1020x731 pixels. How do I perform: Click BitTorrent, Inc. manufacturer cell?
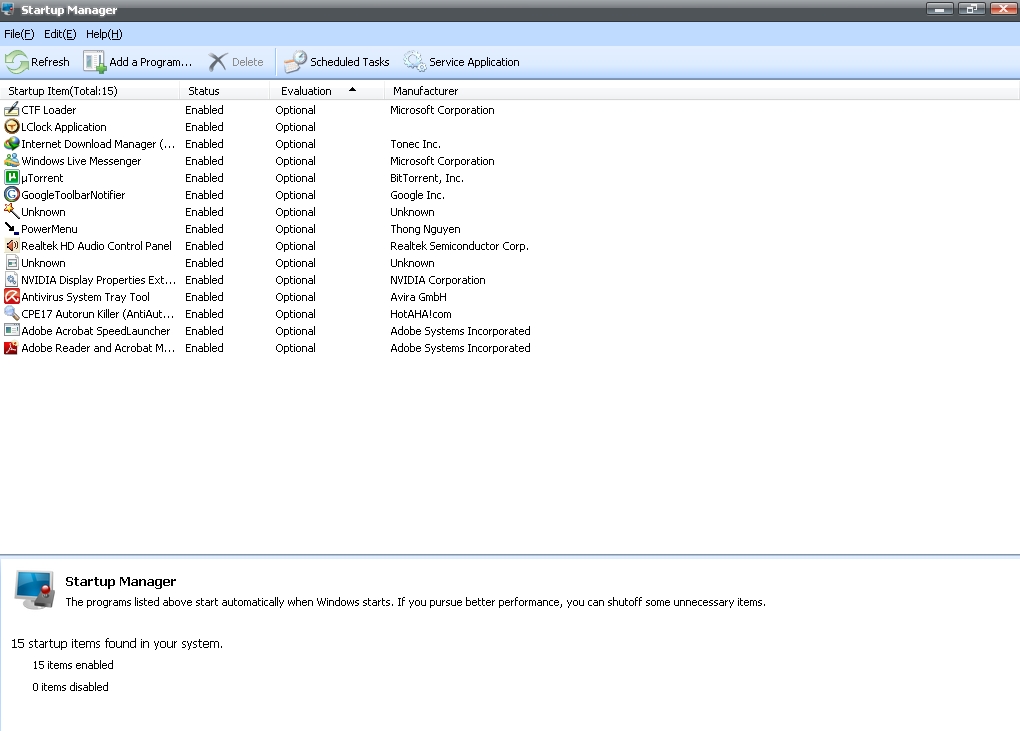427,178
